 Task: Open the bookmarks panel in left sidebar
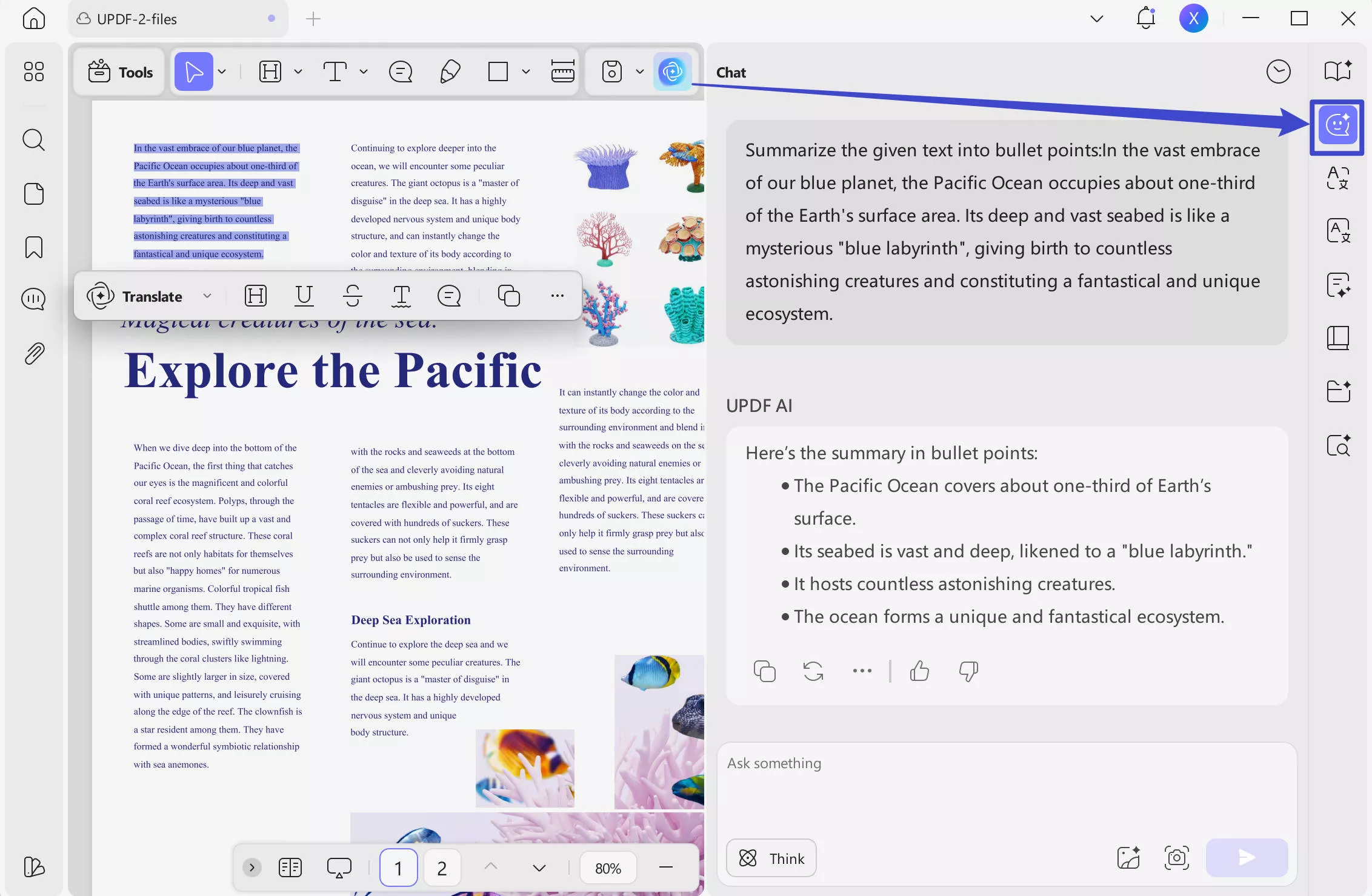[33, 247]
